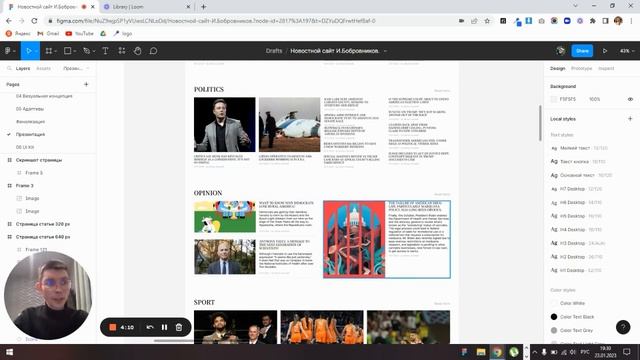Screen dimensions: 640x360
Task: Click the Background color swatch
Action: [554, 99]
